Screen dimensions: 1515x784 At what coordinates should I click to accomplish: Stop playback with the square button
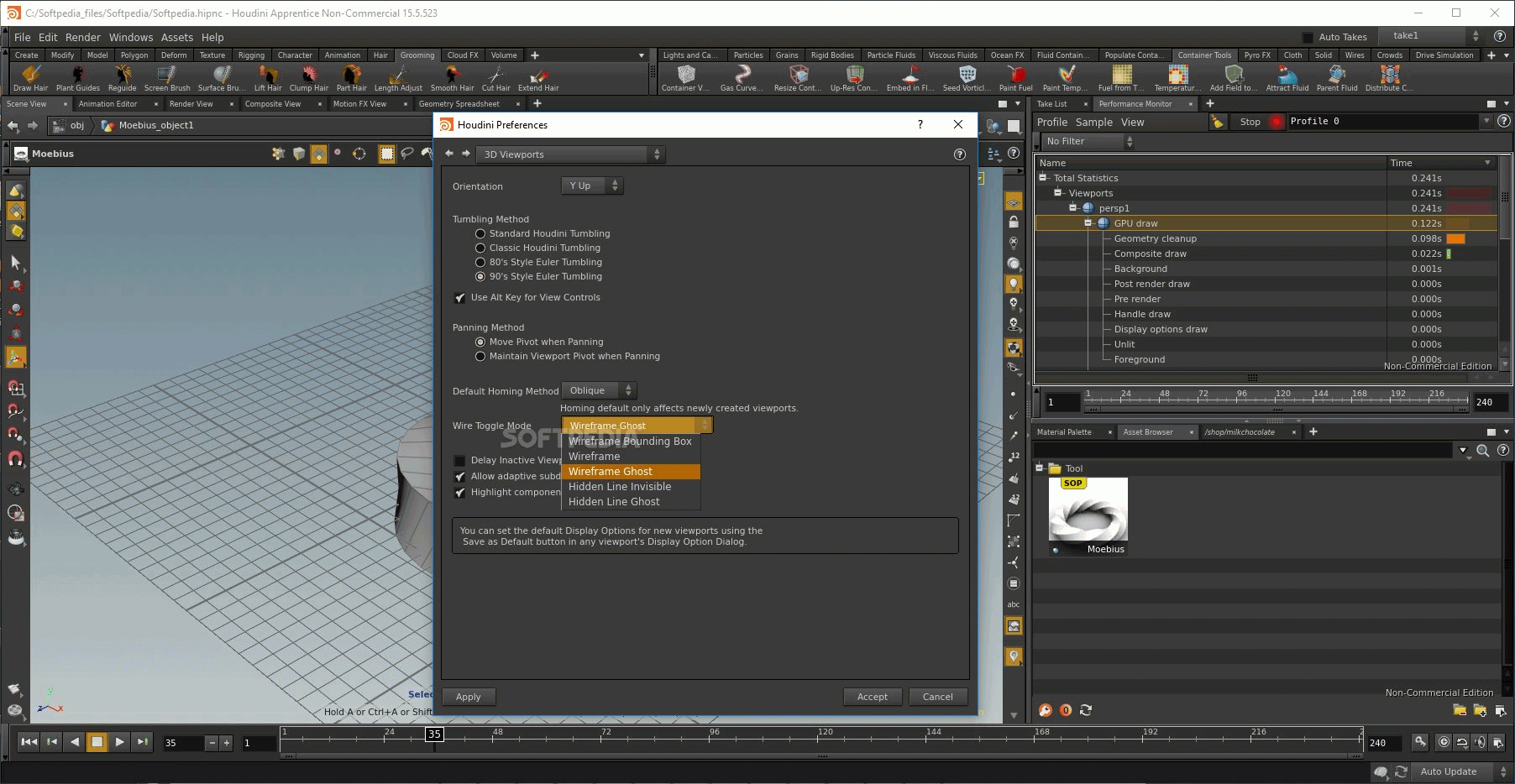pyautogui.click(x=97, y=742)
